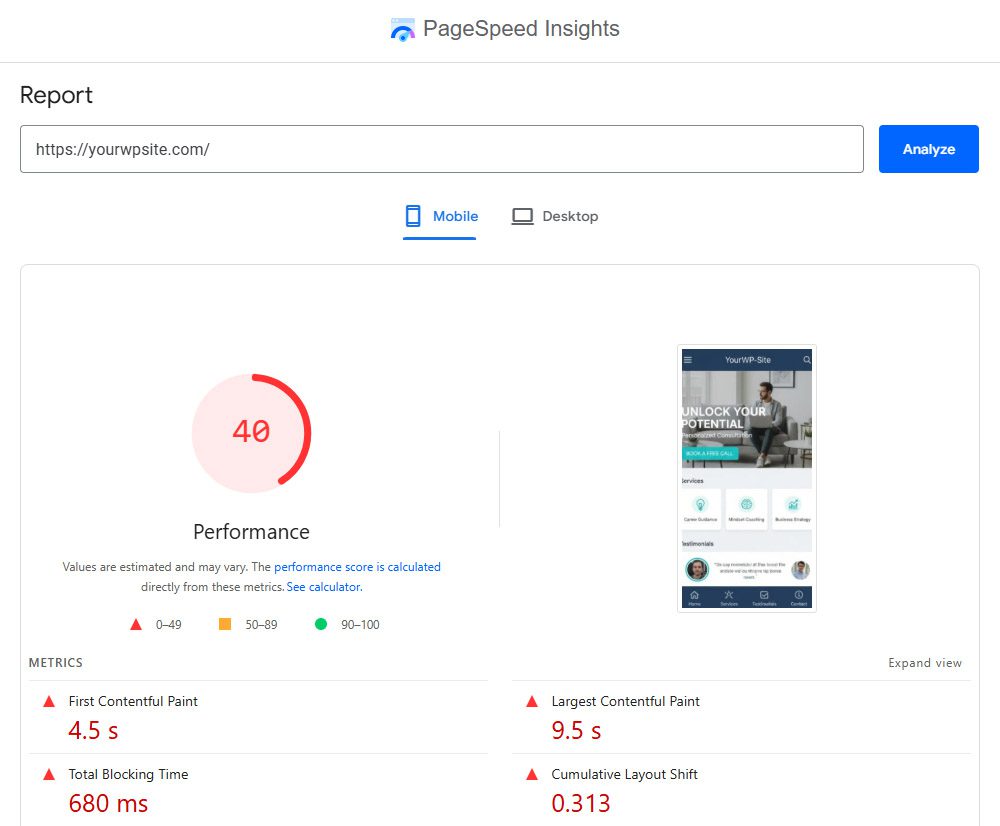Image resolution: width=1000 pixels, height=826 pixels.
Task: Click the Cumulative Layout Shift label
Action: point(624,774)
